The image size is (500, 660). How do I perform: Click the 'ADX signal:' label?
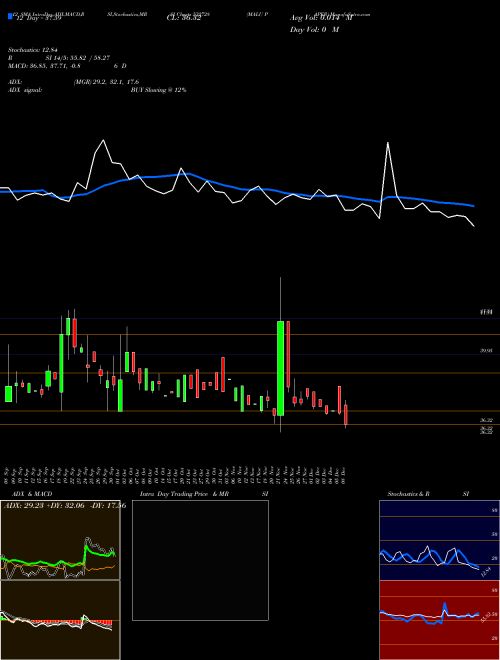point(25,90)
